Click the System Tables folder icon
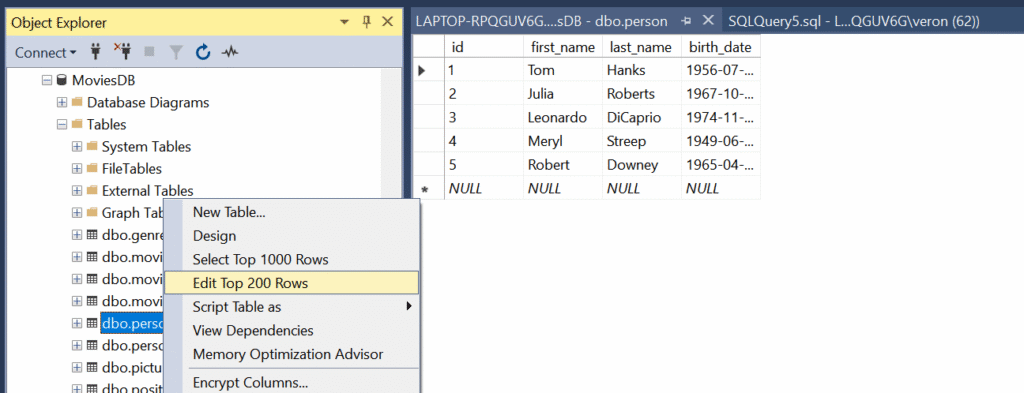The height and width of the screenshot is (393, 1024). click(x=92, y=146)
